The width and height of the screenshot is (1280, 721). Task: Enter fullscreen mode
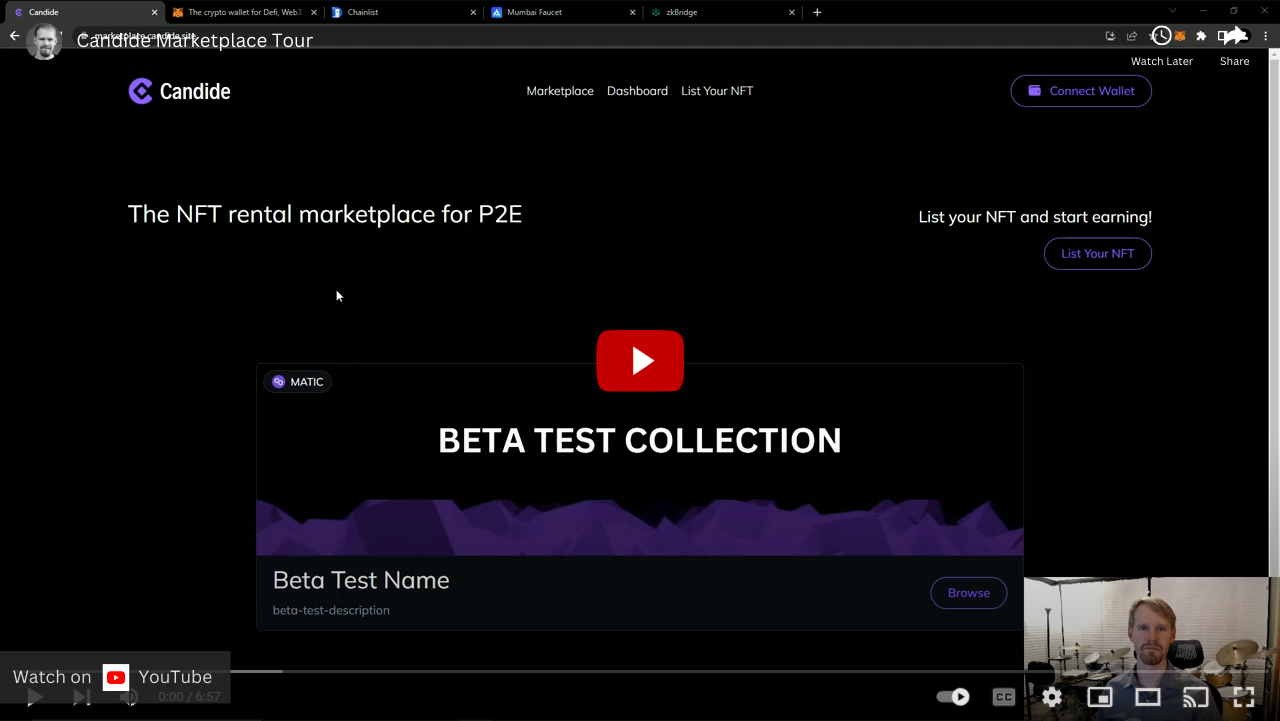pos(1243,697)
